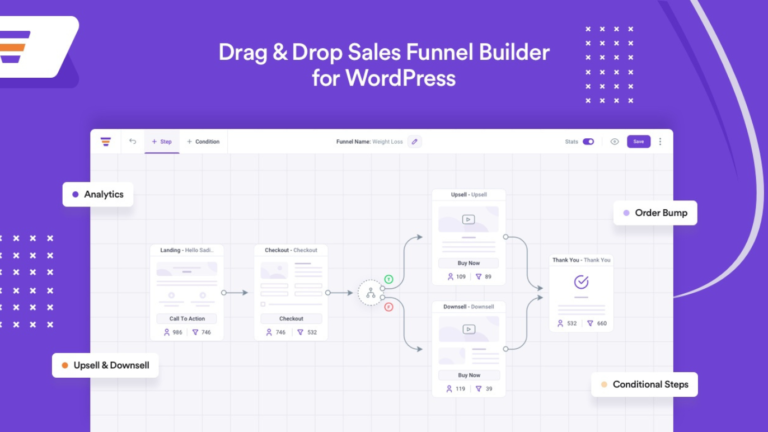Click the Call To Action button
Viewport: 768px width, 432px height.
187,318
